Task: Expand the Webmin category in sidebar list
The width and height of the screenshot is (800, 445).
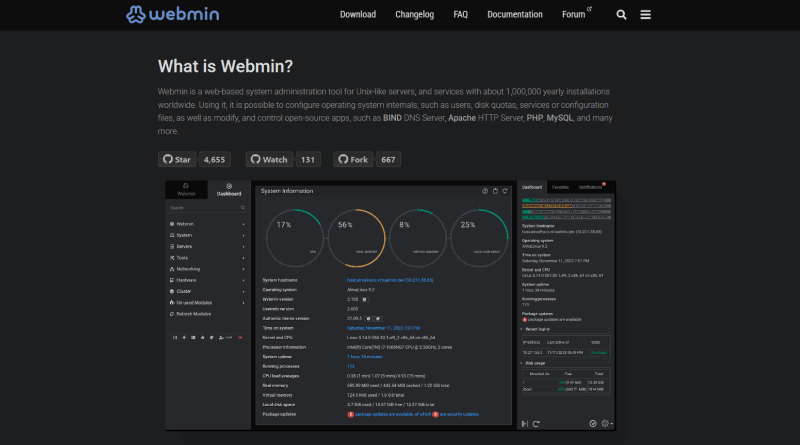Action: pyautogui.click(x=207, y=224)
